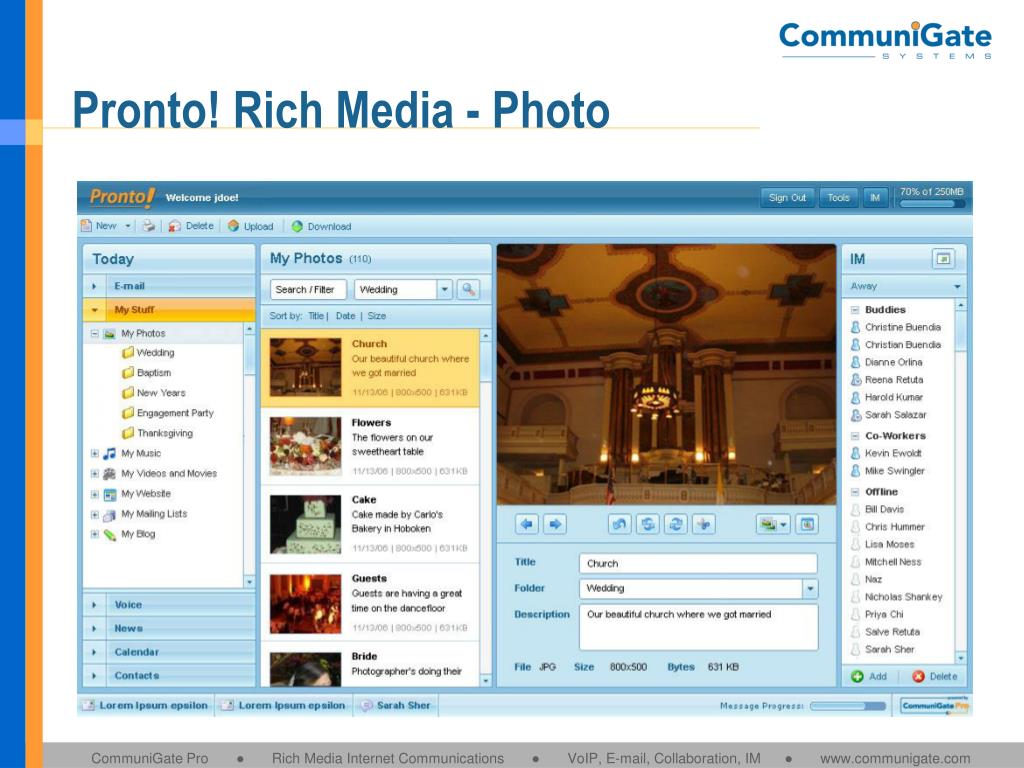Expand the Voice section
Screen dimensions: 1024x768
point(169,605)
